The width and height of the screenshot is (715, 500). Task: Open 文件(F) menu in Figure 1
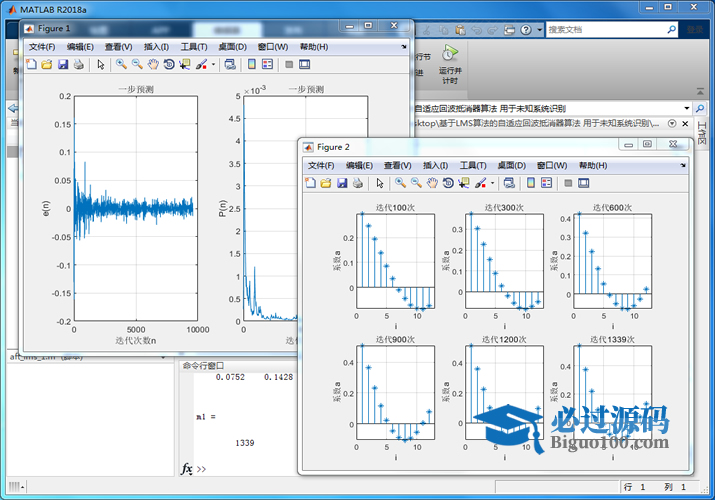pyautogui.click(x=42, y=47)
